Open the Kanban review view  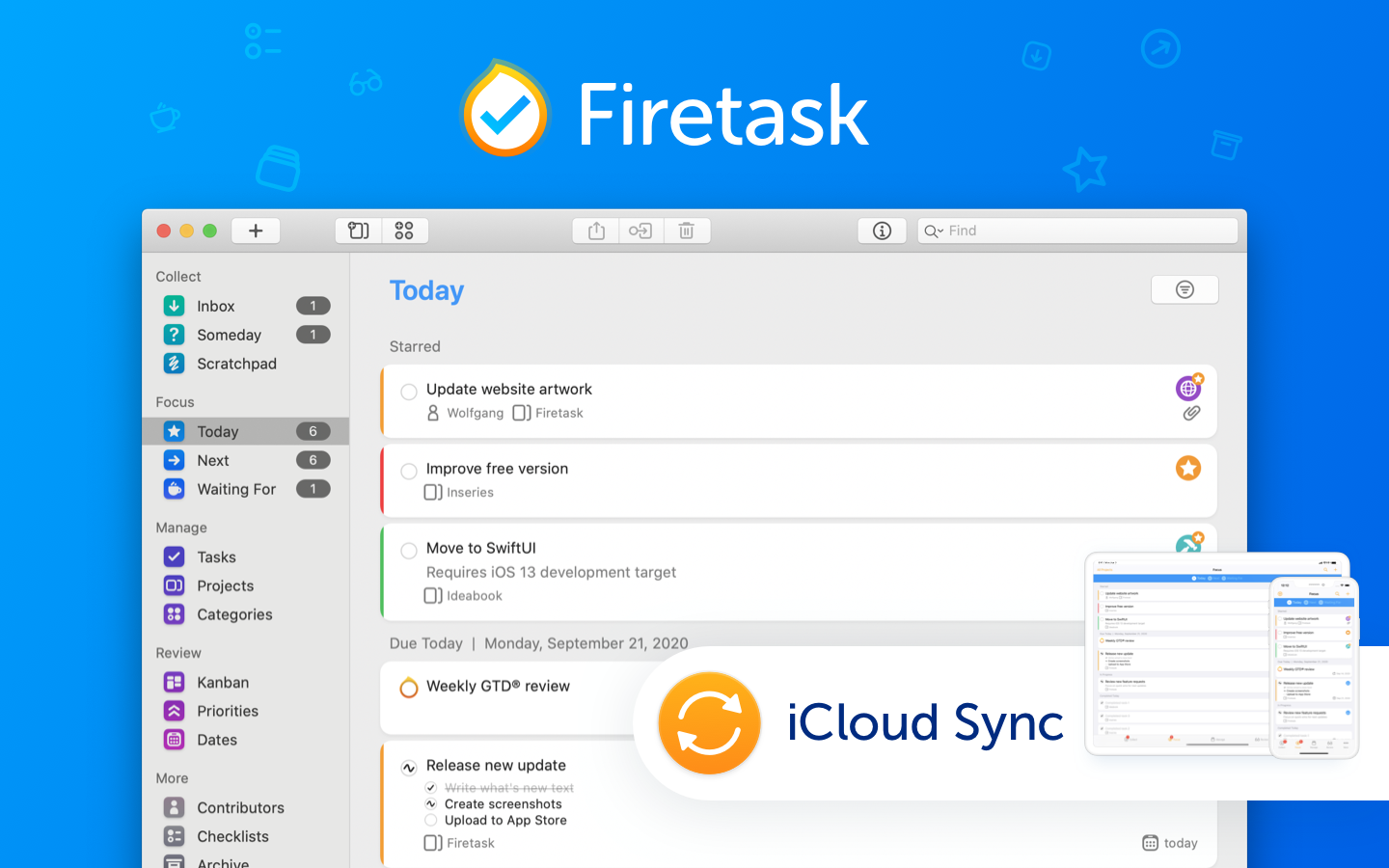[x=246, y=682]
